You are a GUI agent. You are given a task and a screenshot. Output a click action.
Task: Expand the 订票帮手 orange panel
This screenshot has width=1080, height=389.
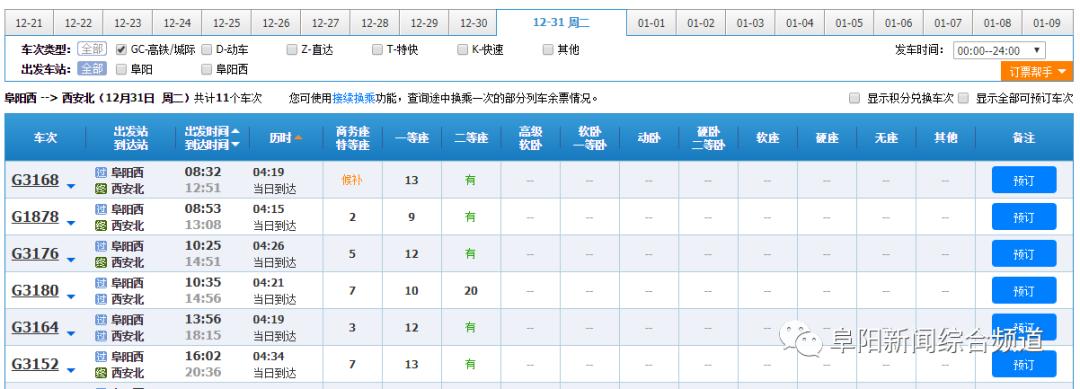1037,72
